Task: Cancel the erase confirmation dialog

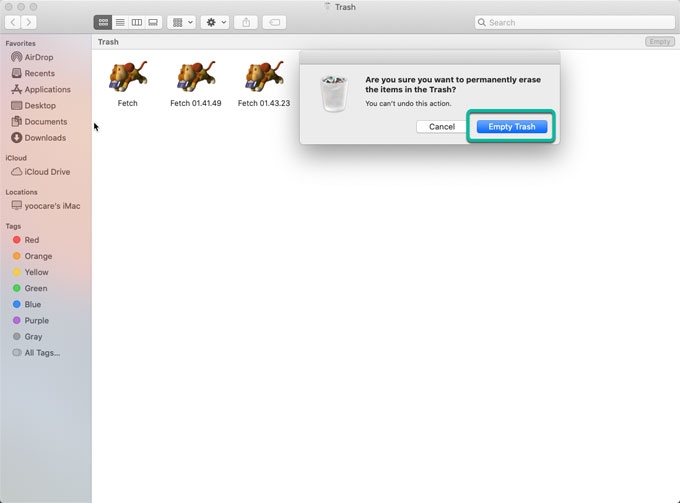Action: [442, 127]
